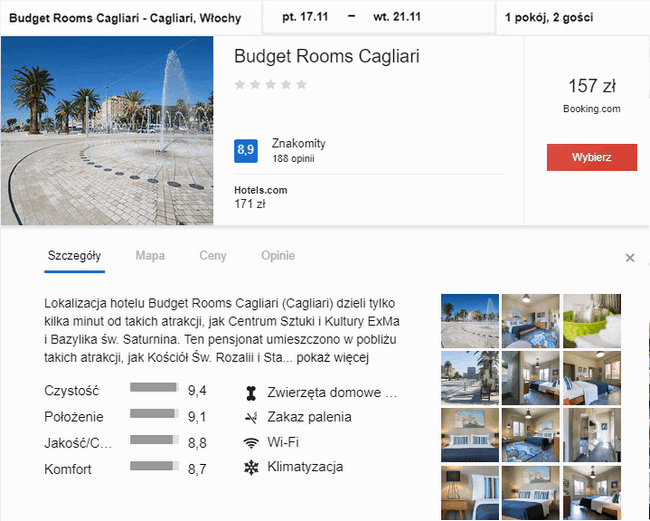Open the Ceny tab

(x=212, y=256)
